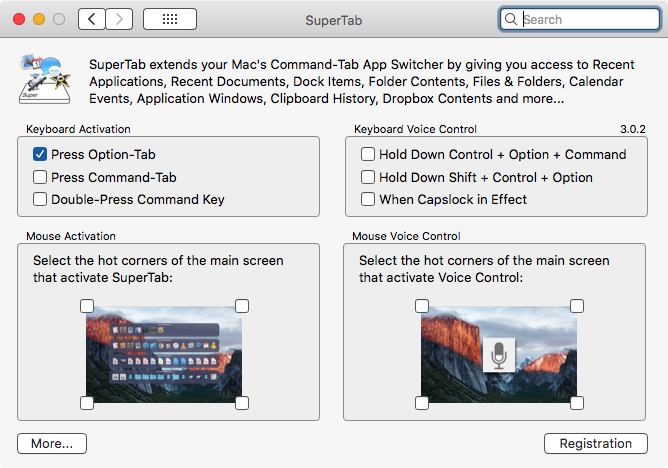Enable bottom-right hot corner for Voice Control
The image size is (668, 468).
click(577, 403)
